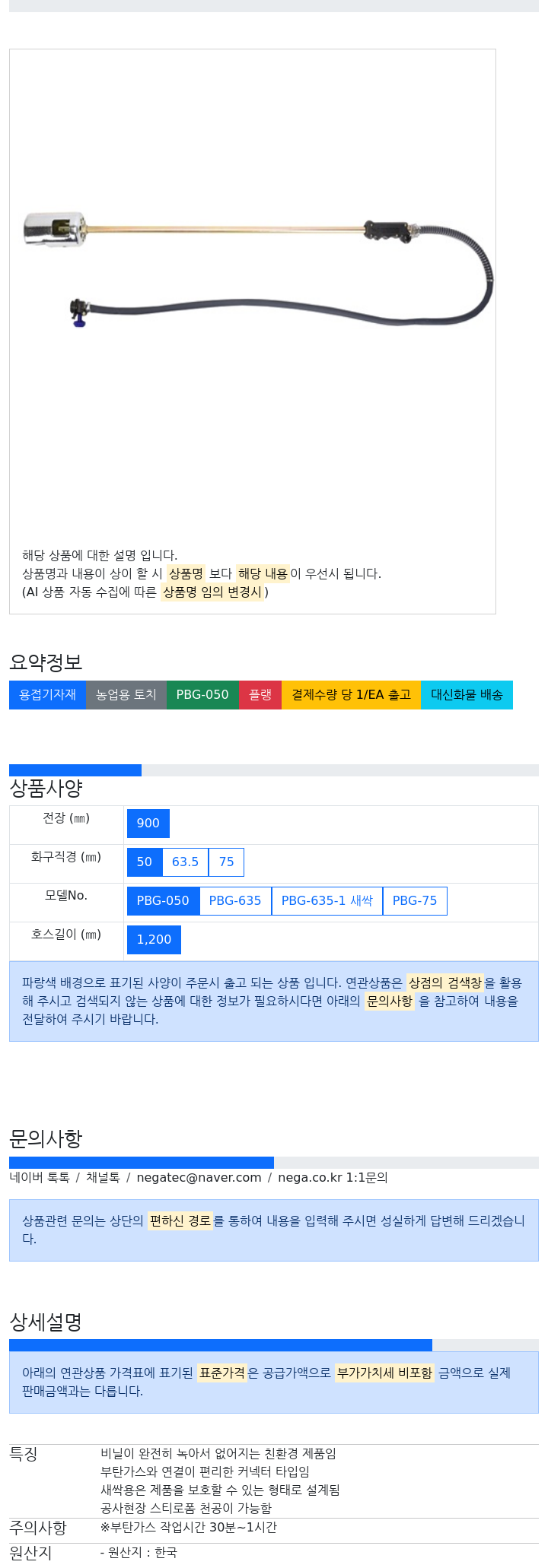
Task: Select the 용접기자재 category tag
Action: tap(47, 695)
